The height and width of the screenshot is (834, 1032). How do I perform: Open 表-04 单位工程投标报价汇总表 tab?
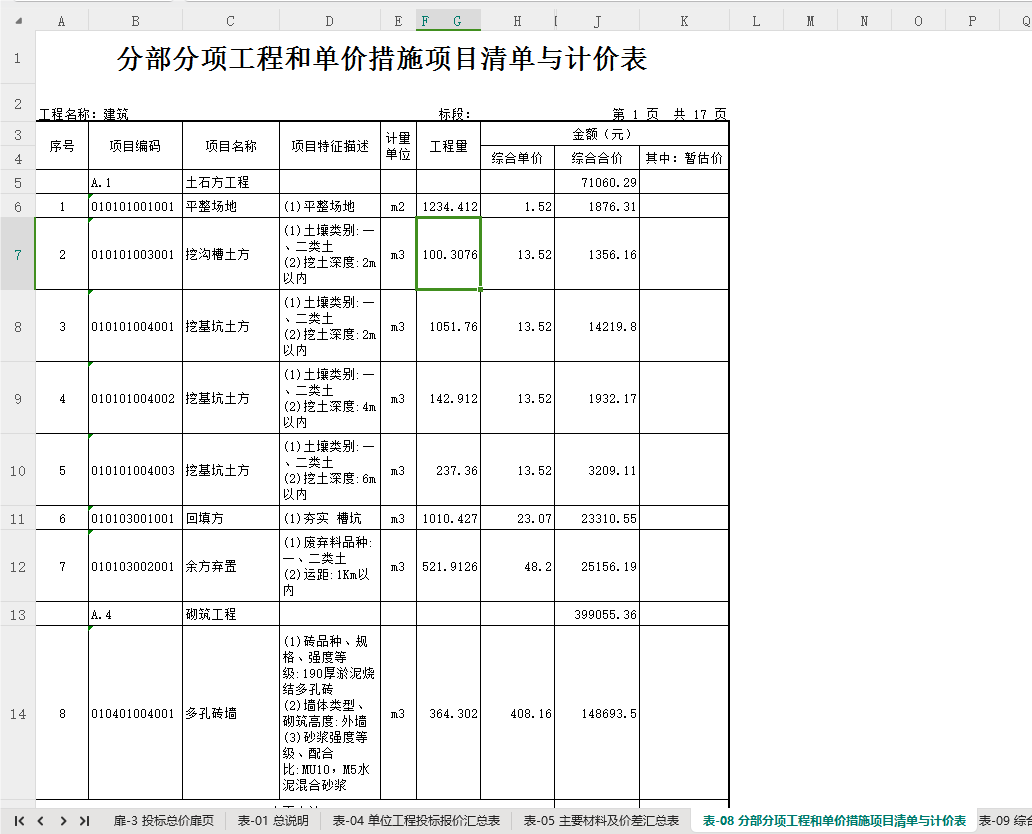click(416, 820)
